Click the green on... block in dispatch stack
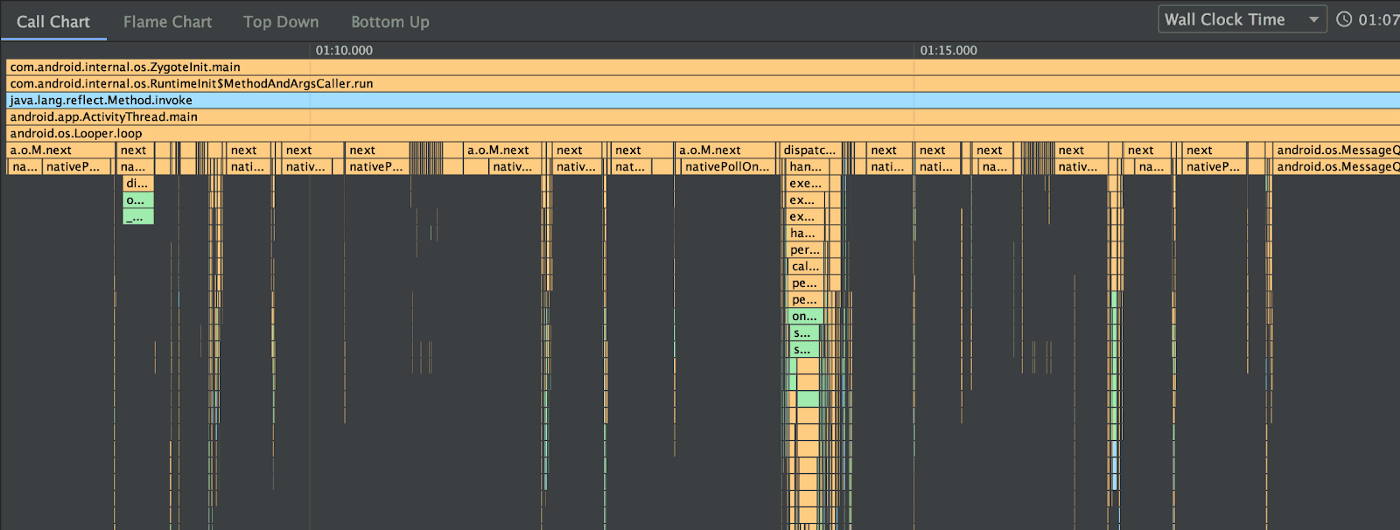Image resolution: width=1400 pixels, height=530 pixels. tap(804, 316)
